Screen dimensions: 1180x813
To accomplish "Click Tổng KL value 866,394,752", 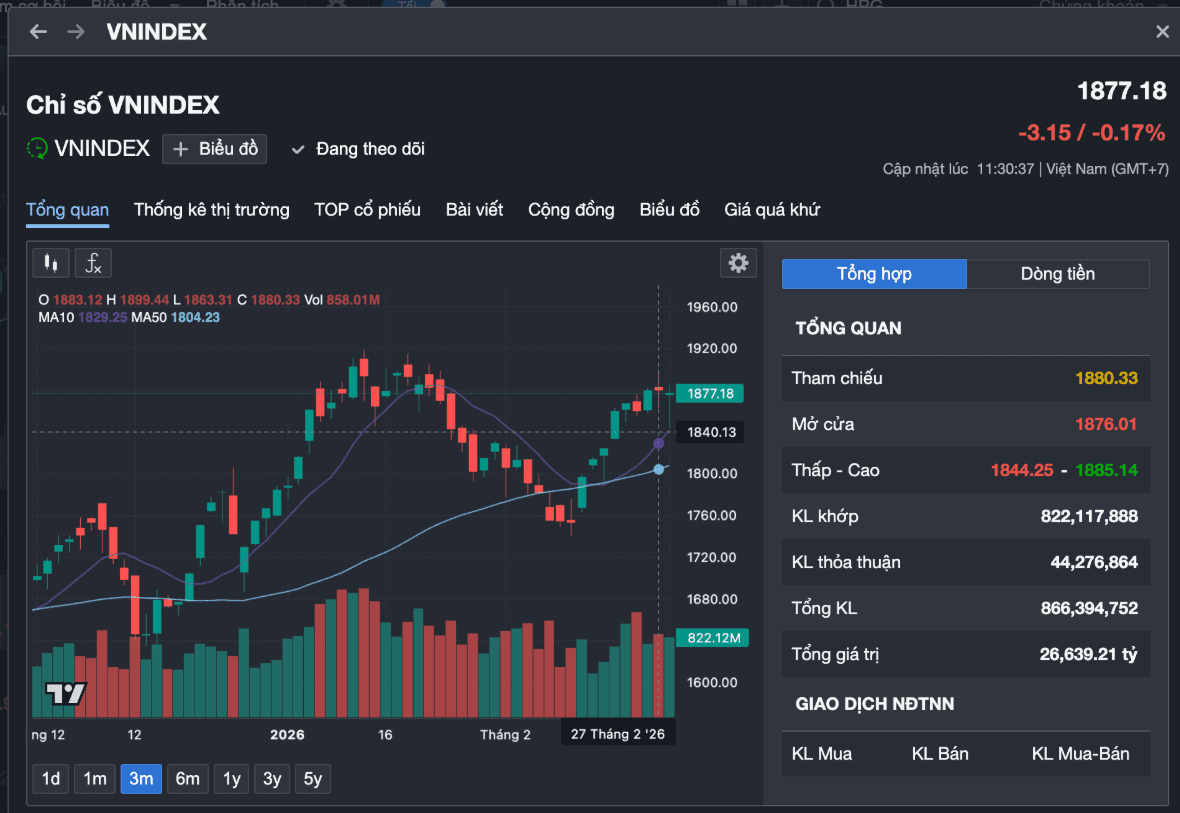I will click(x=1089, y=608).
